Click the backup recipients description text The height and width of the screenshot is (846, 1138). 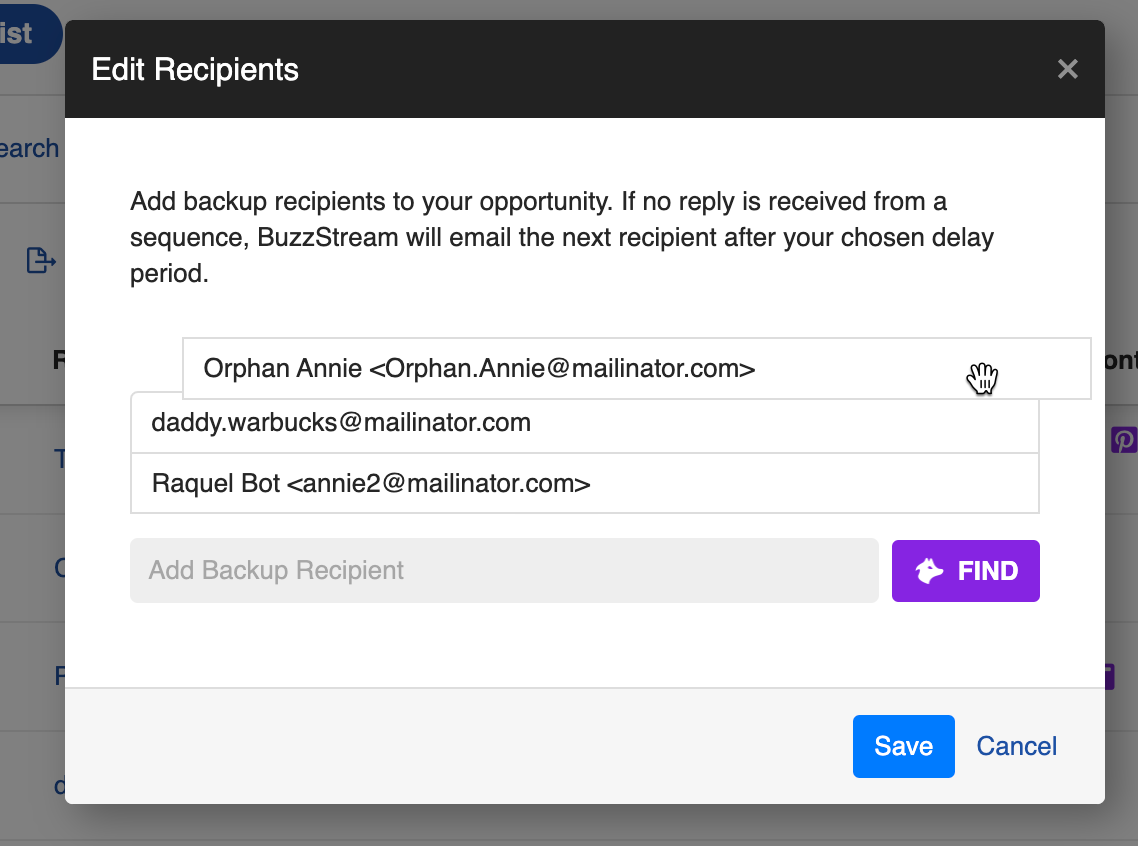pos(561,238)
